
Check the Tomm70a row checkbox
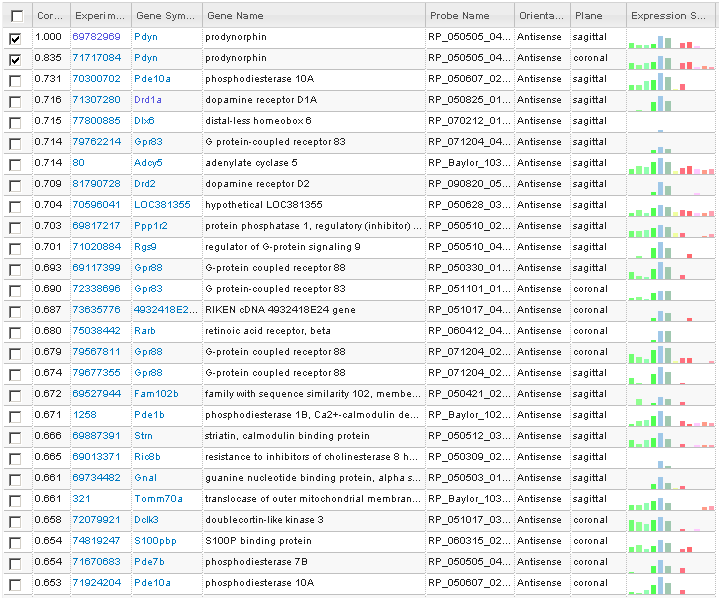tap(15, 501)
